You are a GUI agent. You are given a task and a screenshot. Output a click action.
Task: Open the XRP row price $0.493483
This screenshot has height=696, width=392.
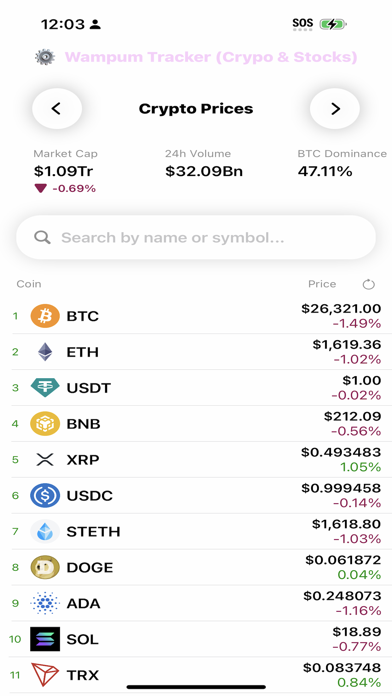click(341, 452)
